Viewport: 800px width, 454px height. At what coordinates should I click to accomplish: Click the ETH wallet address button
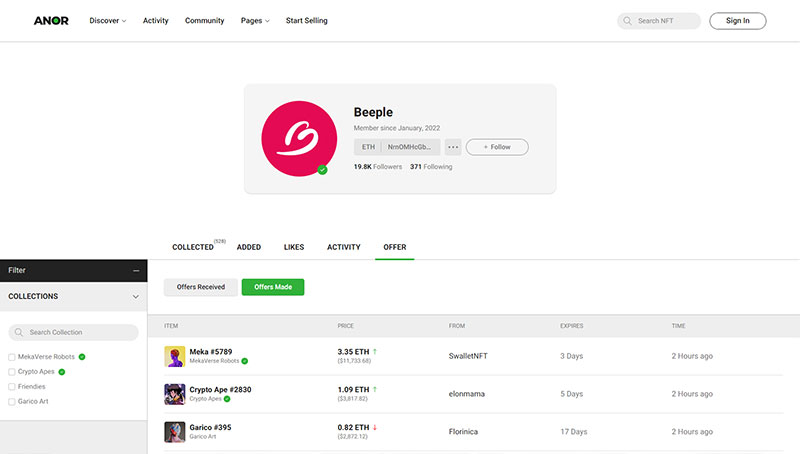tap(397, 147)
